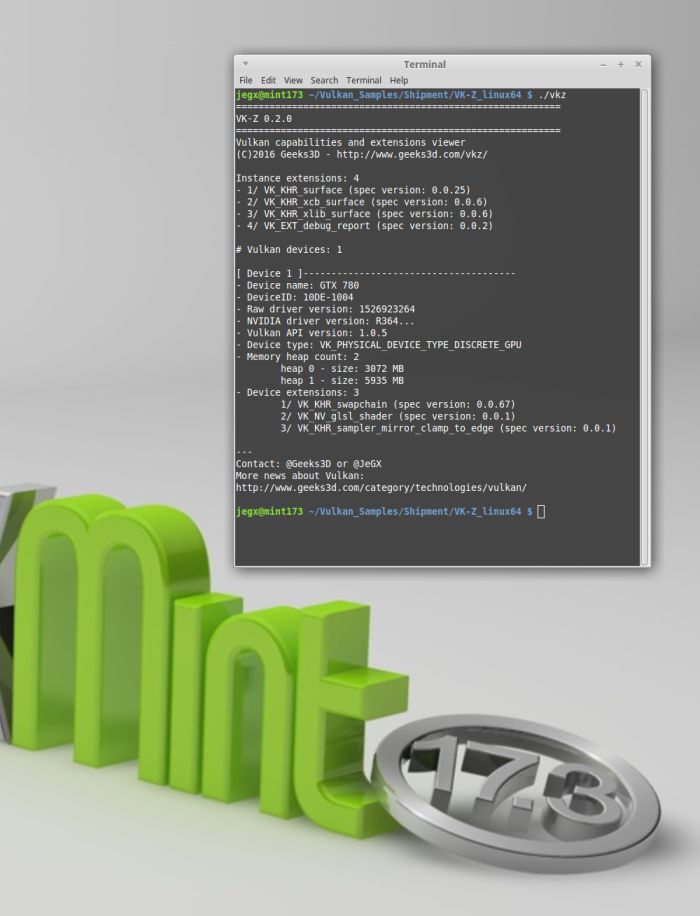Screen dimensions: 700x916
Task: Click 'heap 1 - size: 5935 MB' line
Action: pos(342,380)
